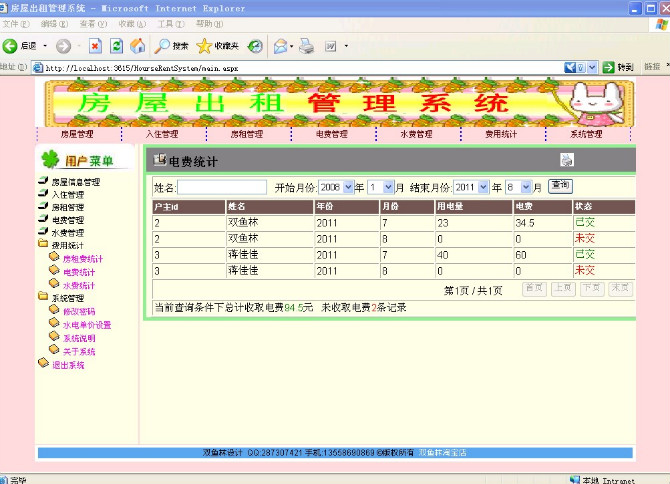Open the address bar history dropdown arrow
670x484 pixels.
[x=592, y=67]
